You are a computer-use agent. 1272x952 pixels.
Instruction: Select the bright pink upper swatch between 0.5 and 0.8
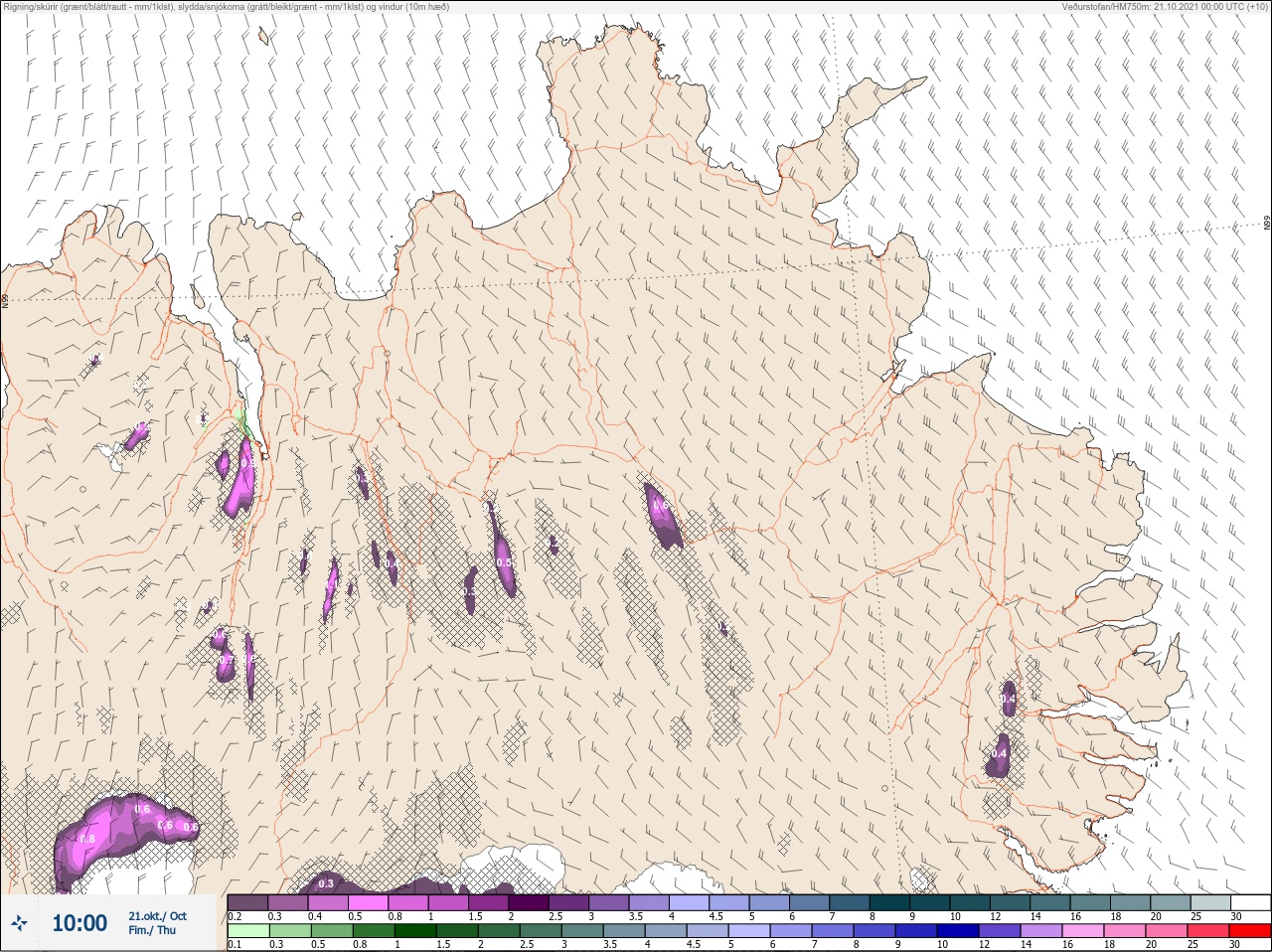coord(368,902)
